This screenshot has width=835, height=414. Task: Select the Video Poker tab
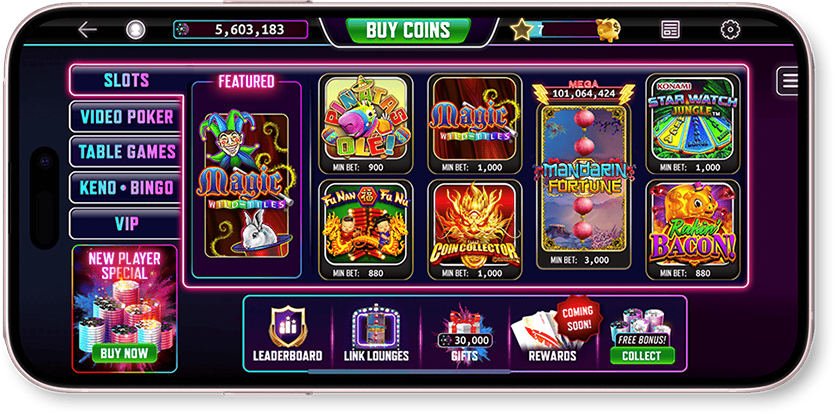point(127,117)
